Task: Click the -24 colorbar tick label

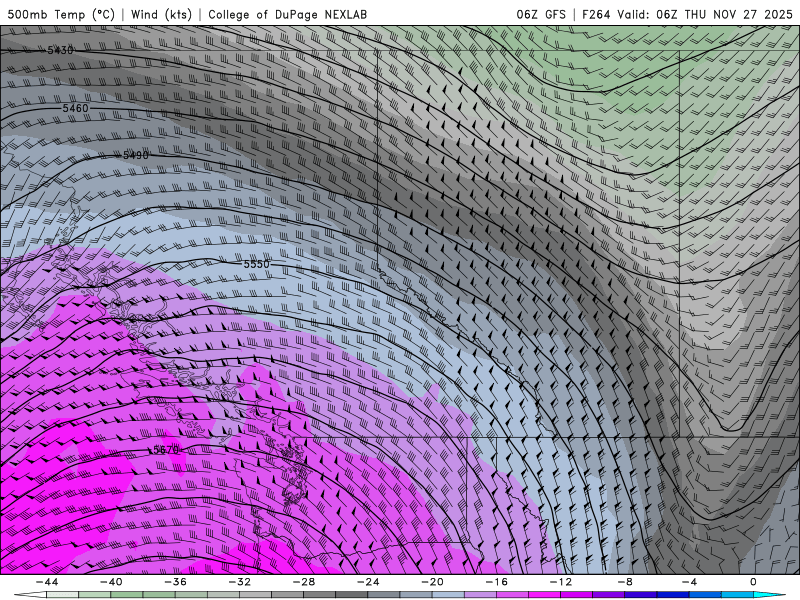Action: click(368, 582)
